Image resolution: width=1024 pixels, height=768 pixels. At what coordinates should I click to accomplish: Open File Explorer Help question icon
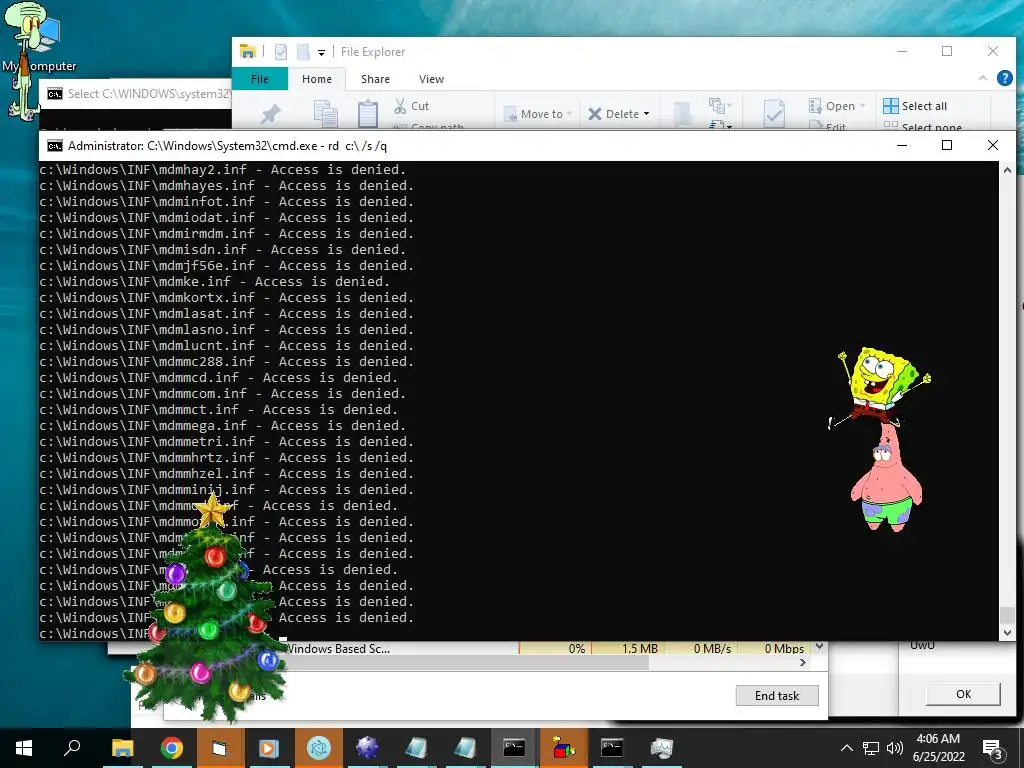pyautogui.click(x=1004, y=78)
